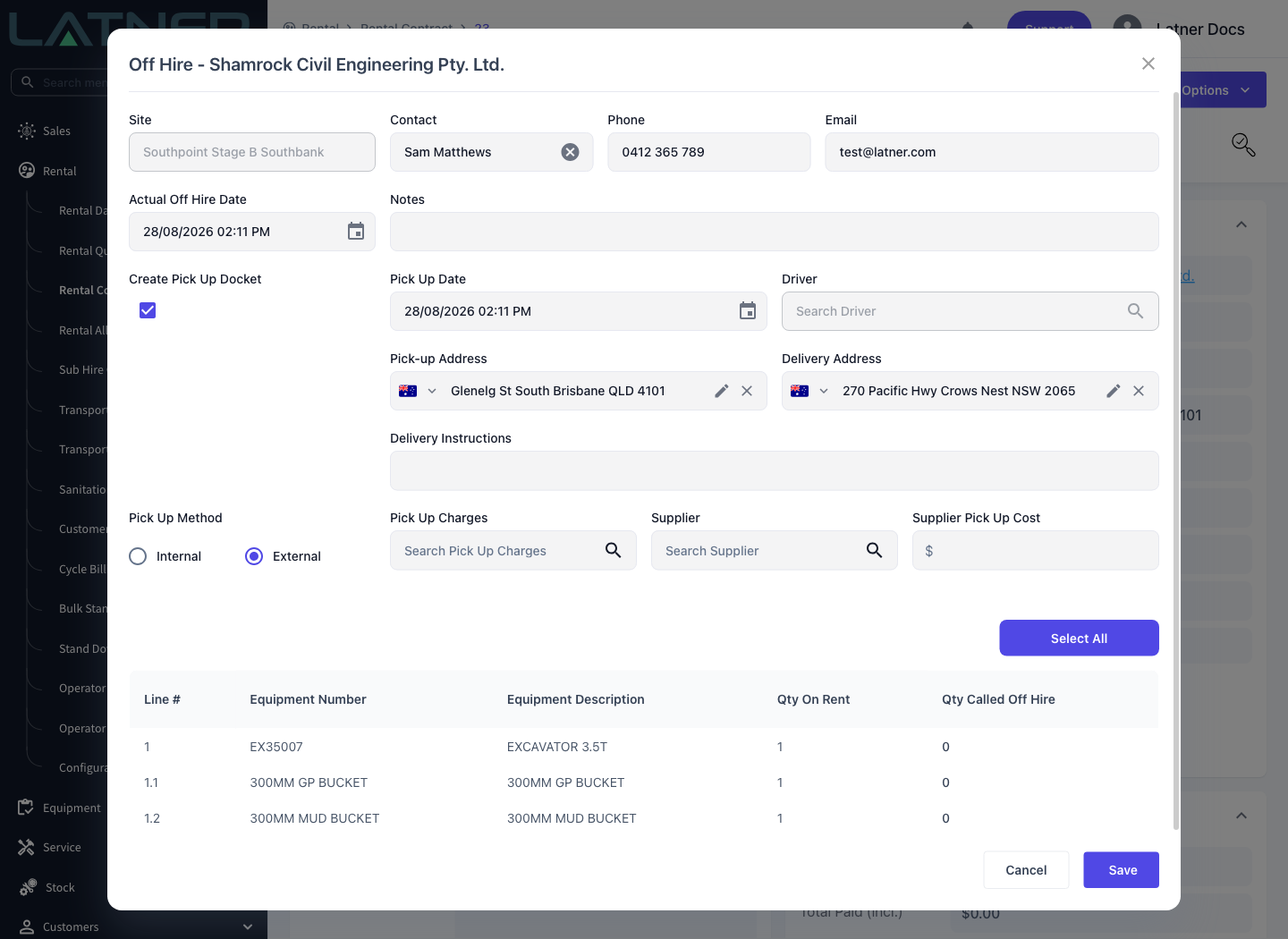Click the Select All button
Screen dimensions: 1288x939
(1079, 638)
